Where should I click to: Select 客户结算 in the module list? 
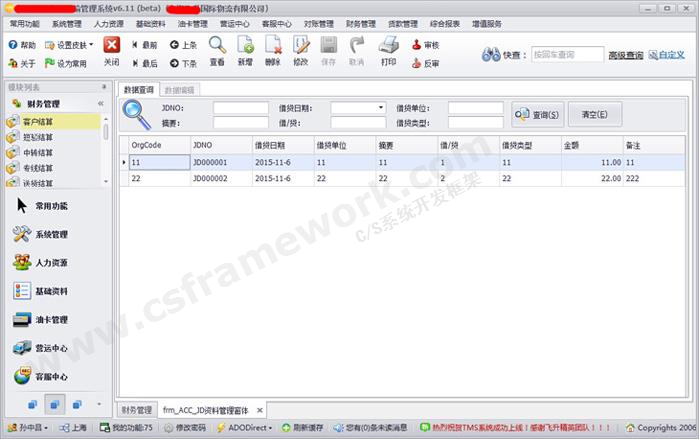coord(38,122)
